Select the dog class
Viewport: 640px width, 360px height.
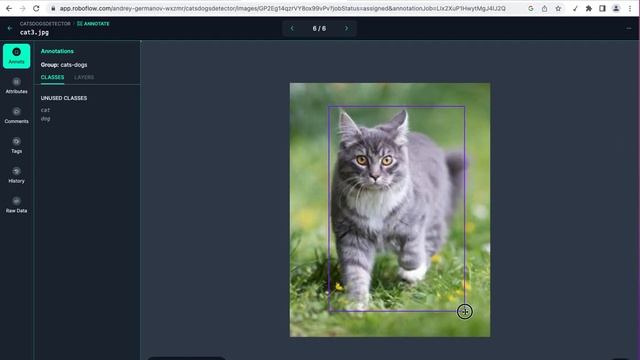click(x=45, y=119)
